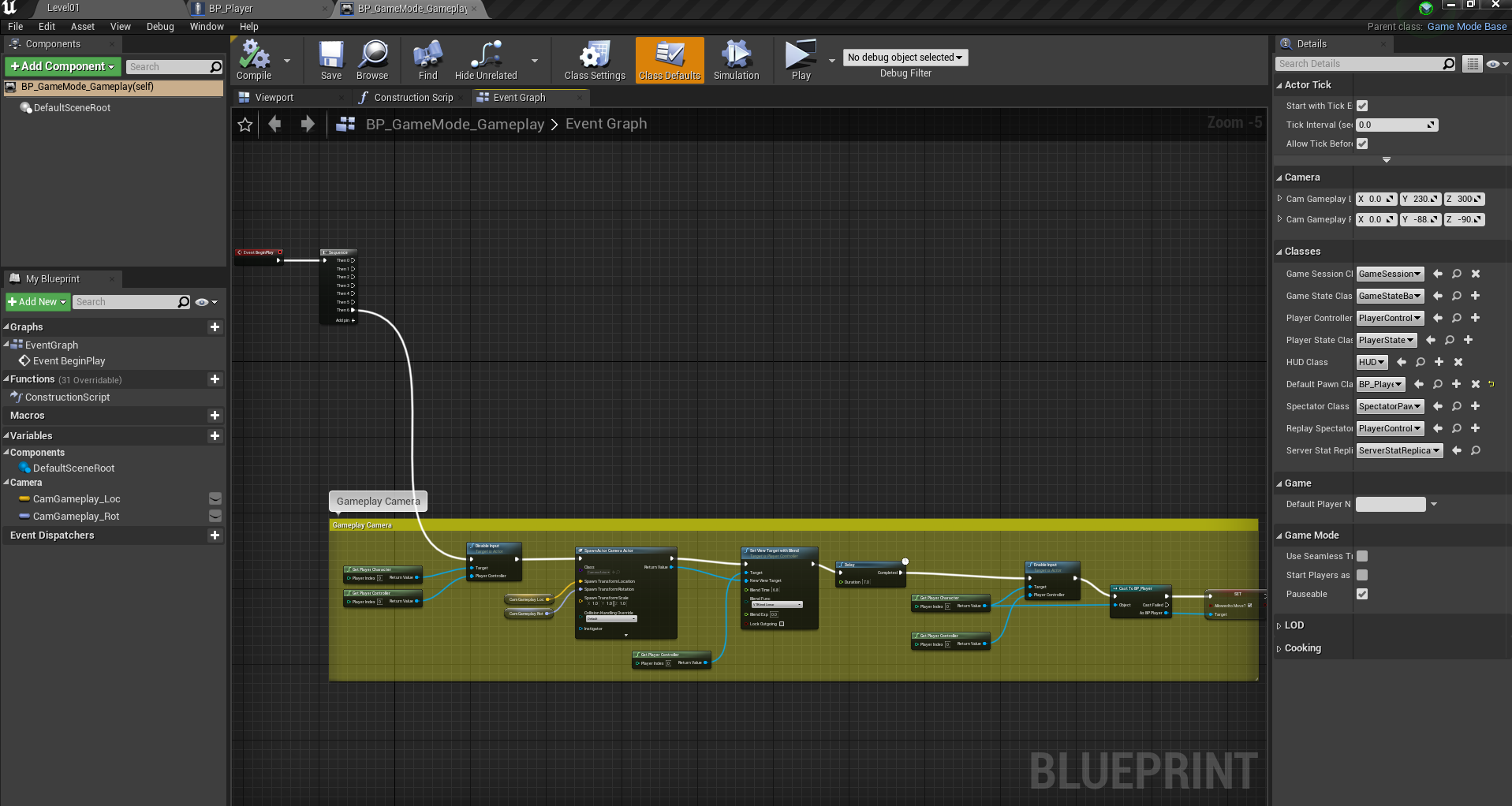Enable the Use Seamless Travel checkbox
The image size is (1512, 806).
pos(1362,556)
